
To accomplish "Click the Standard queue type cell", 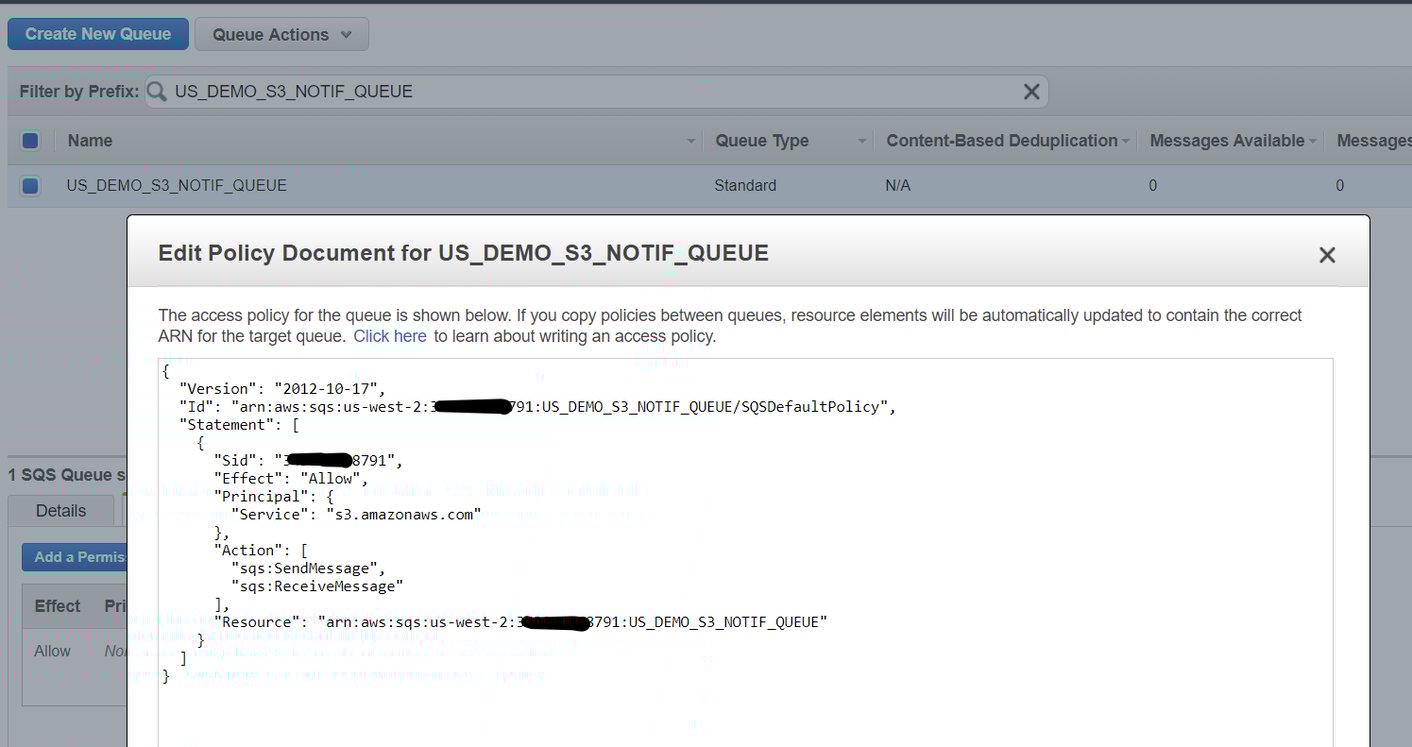I will [744, 185].
